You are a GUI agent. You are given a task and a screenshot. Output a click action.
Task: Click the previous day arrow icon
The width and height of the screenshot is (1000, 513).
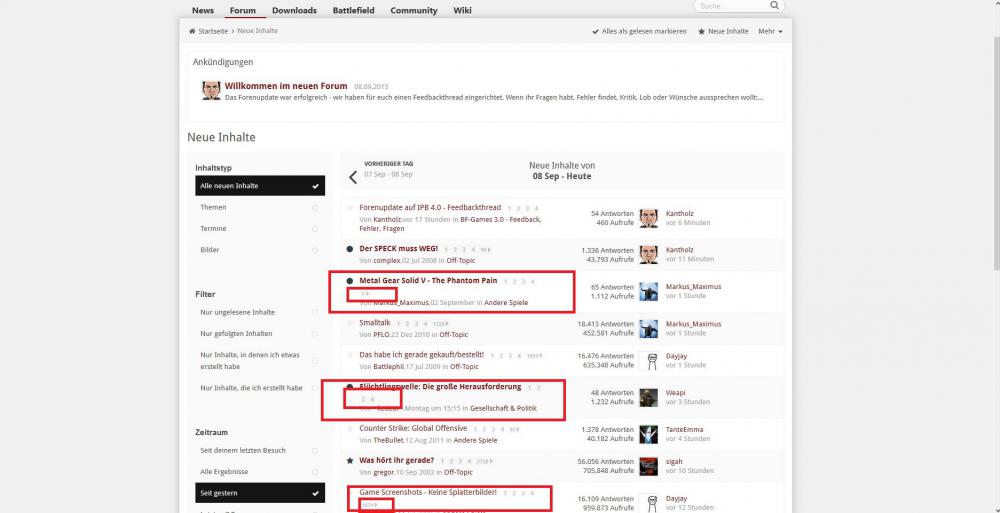[x=353, y=177]
